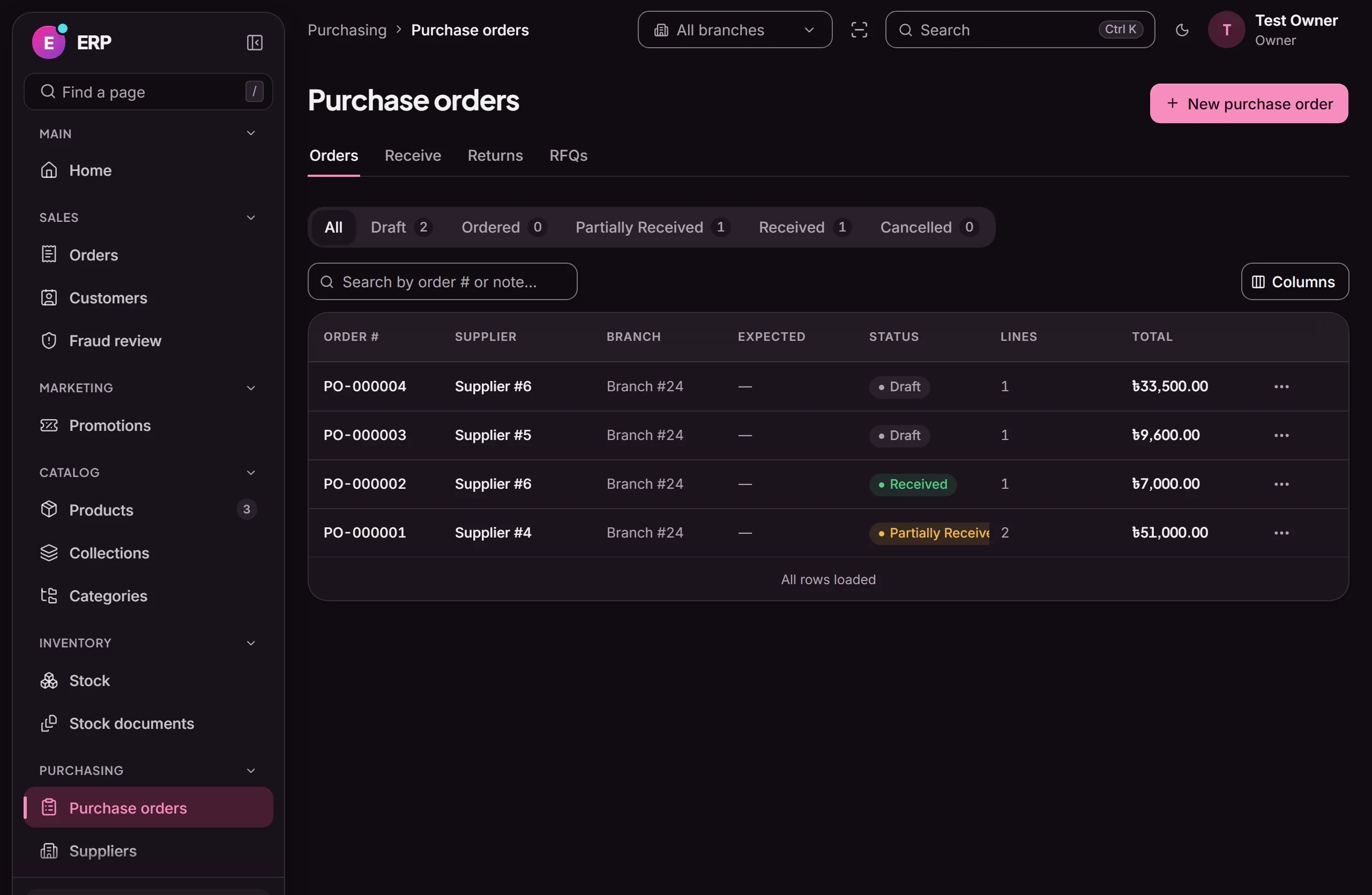The image size is (1372, 895).
Task: Open Categories page
Action: pos(148,596)
